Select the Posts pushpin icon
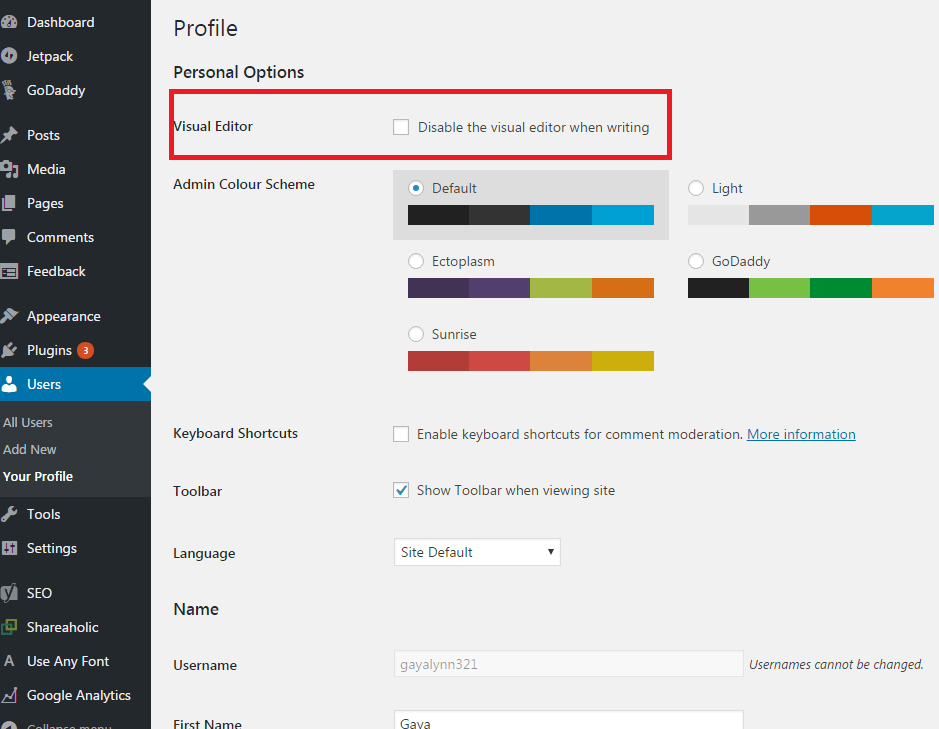The width and height of the screenshot is (939, 729). 9,135
